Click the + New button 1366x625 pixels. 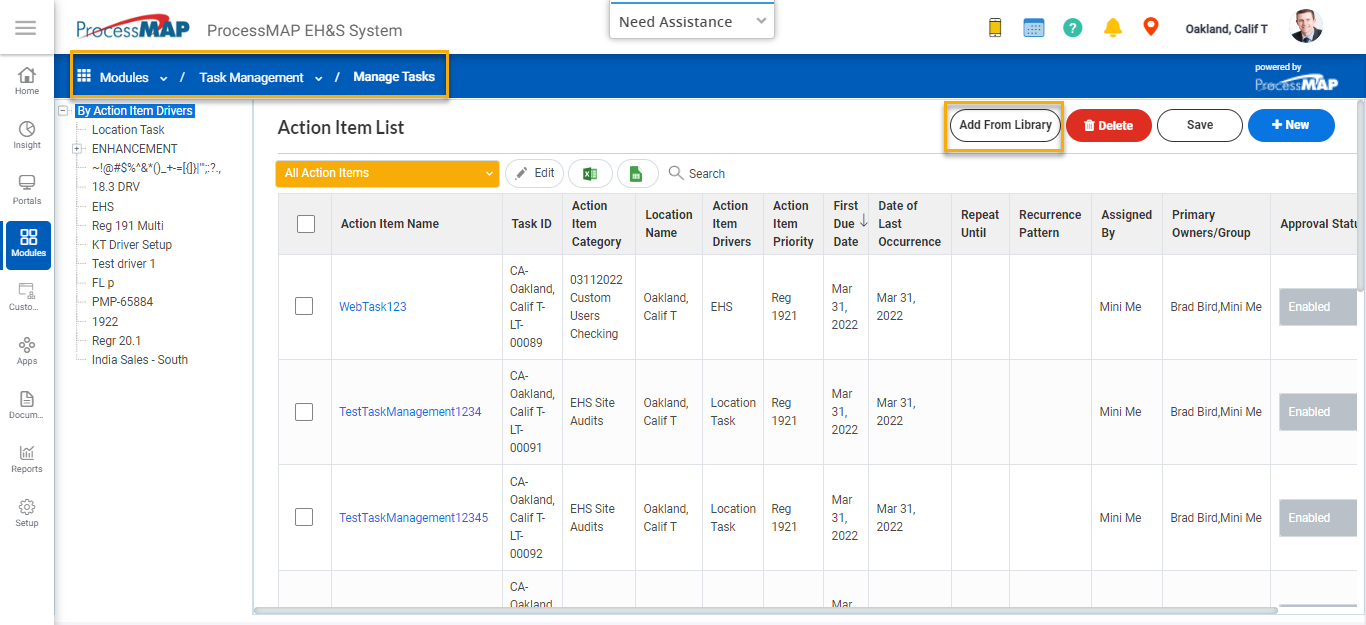(x=1291, y=125)
